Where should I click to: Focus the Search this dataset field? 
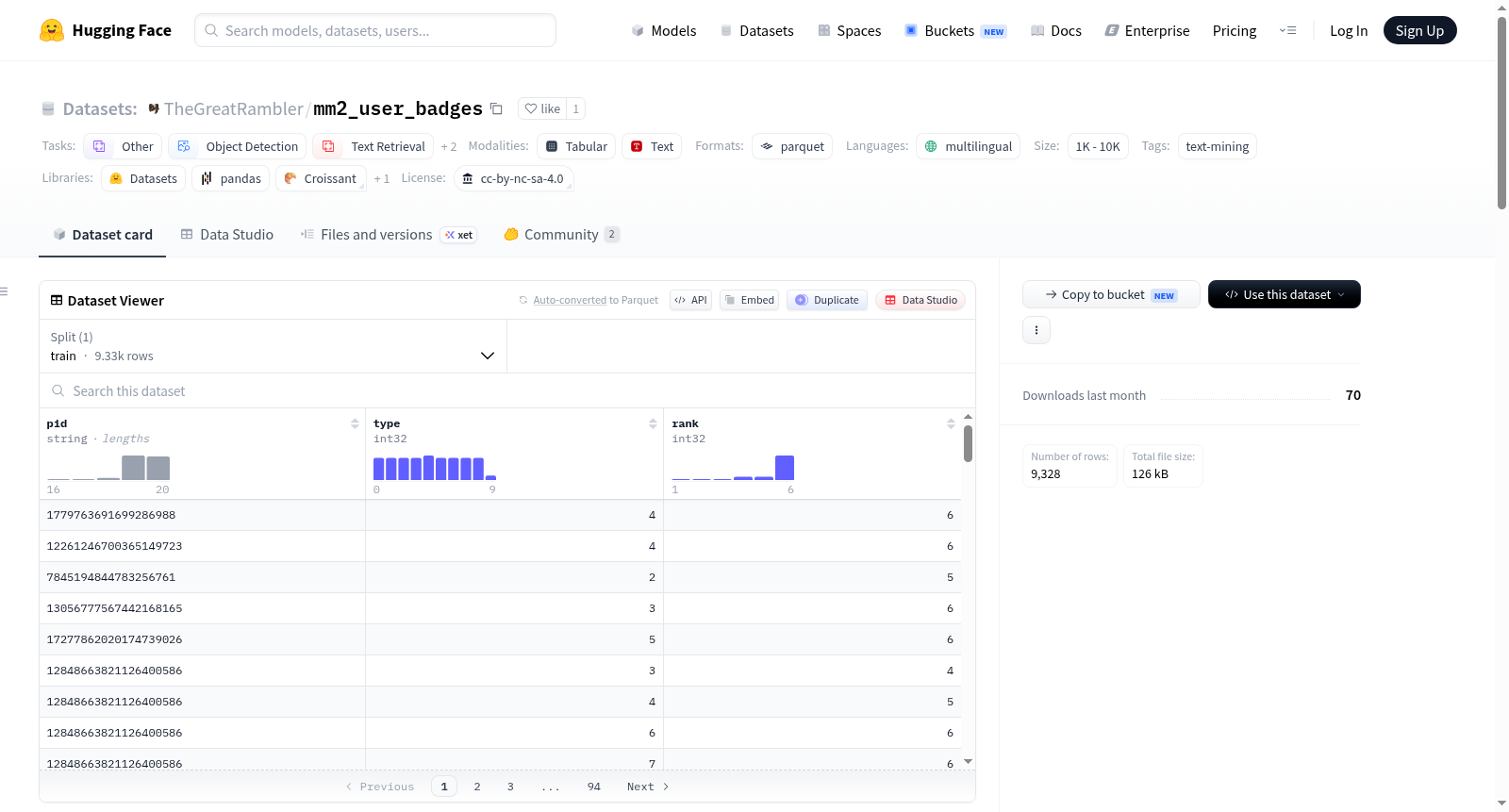click(507, 390)
